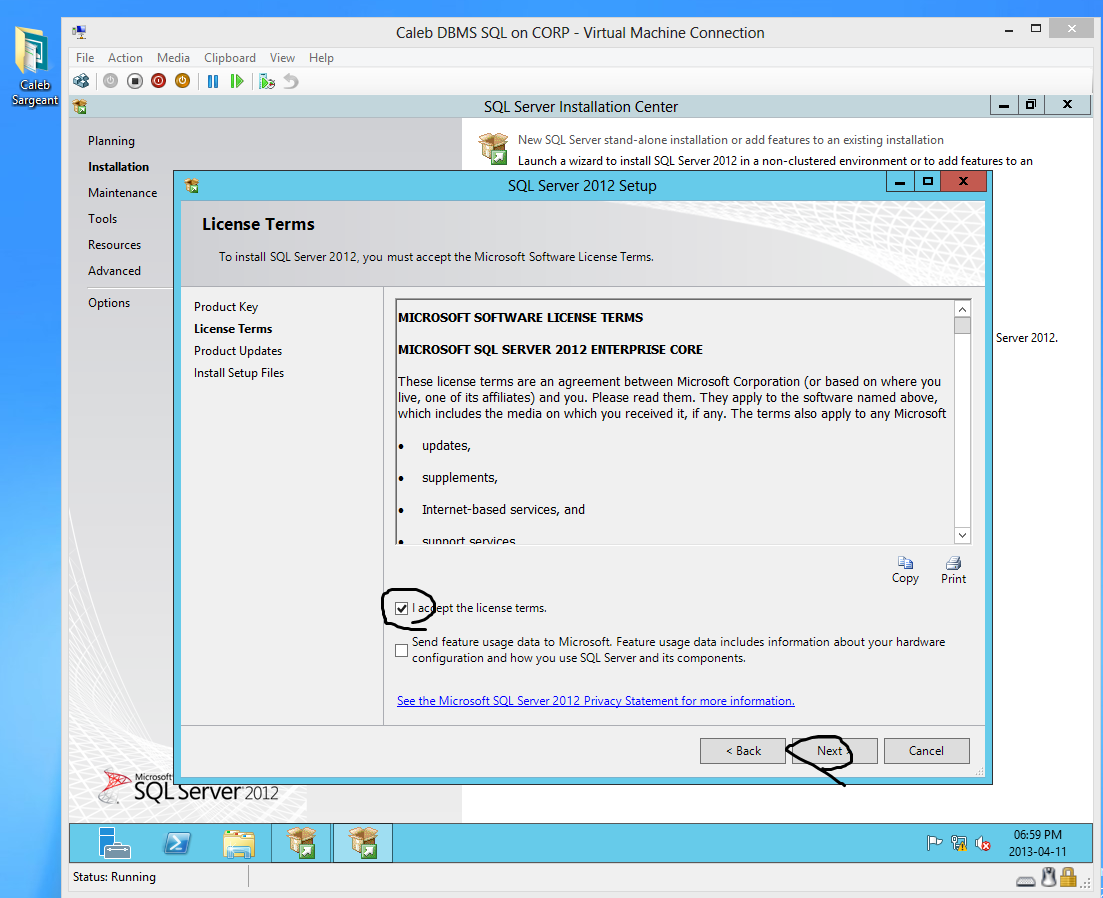Image resolution: width=1103 pixels, height=898 pixels.
Task: Open Caleb Sargeant desktop folder
Action: 34,66
